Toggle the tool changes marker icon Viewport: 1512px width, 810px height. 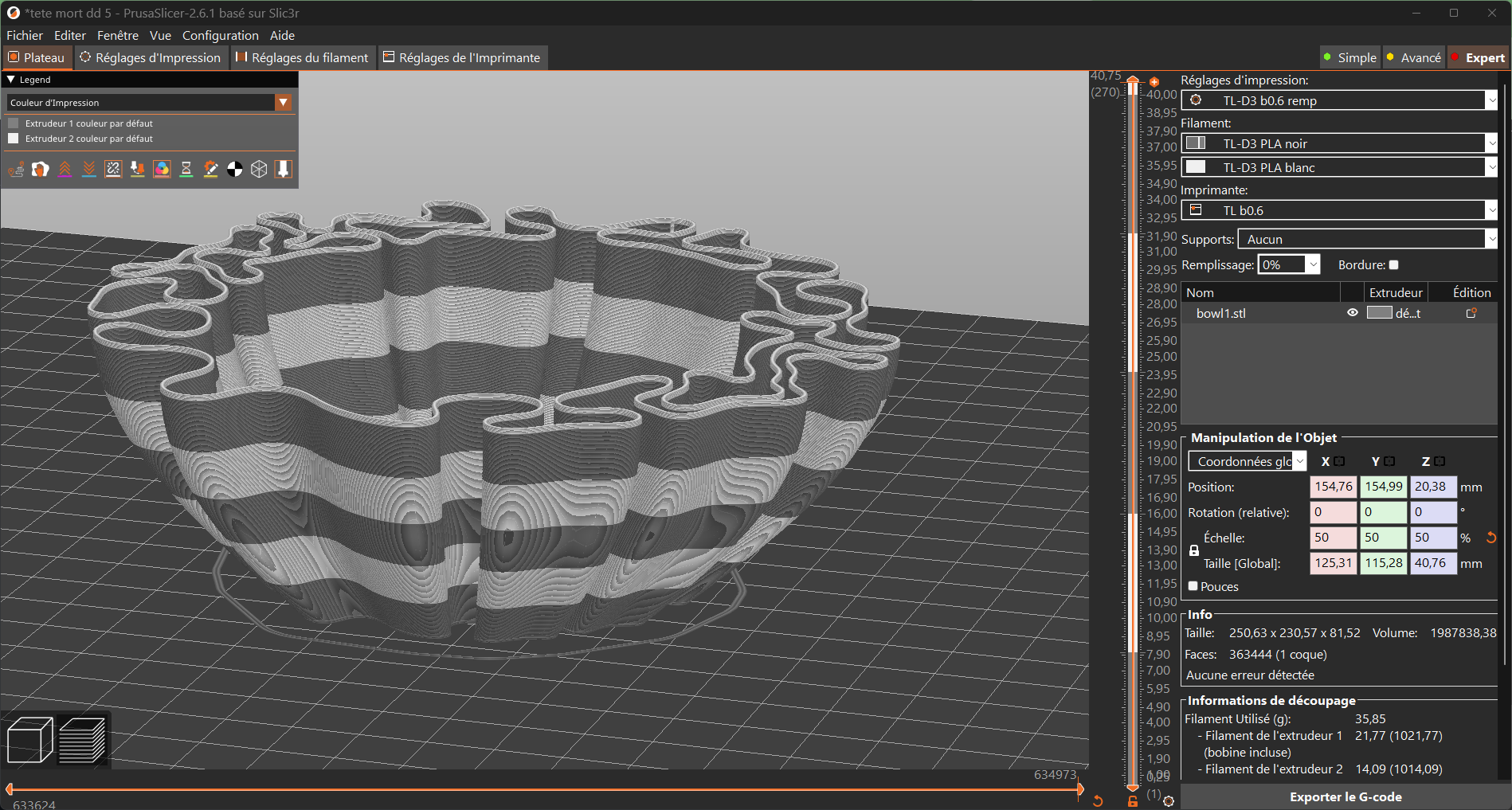pyautogui.click(x=137, y=169)
